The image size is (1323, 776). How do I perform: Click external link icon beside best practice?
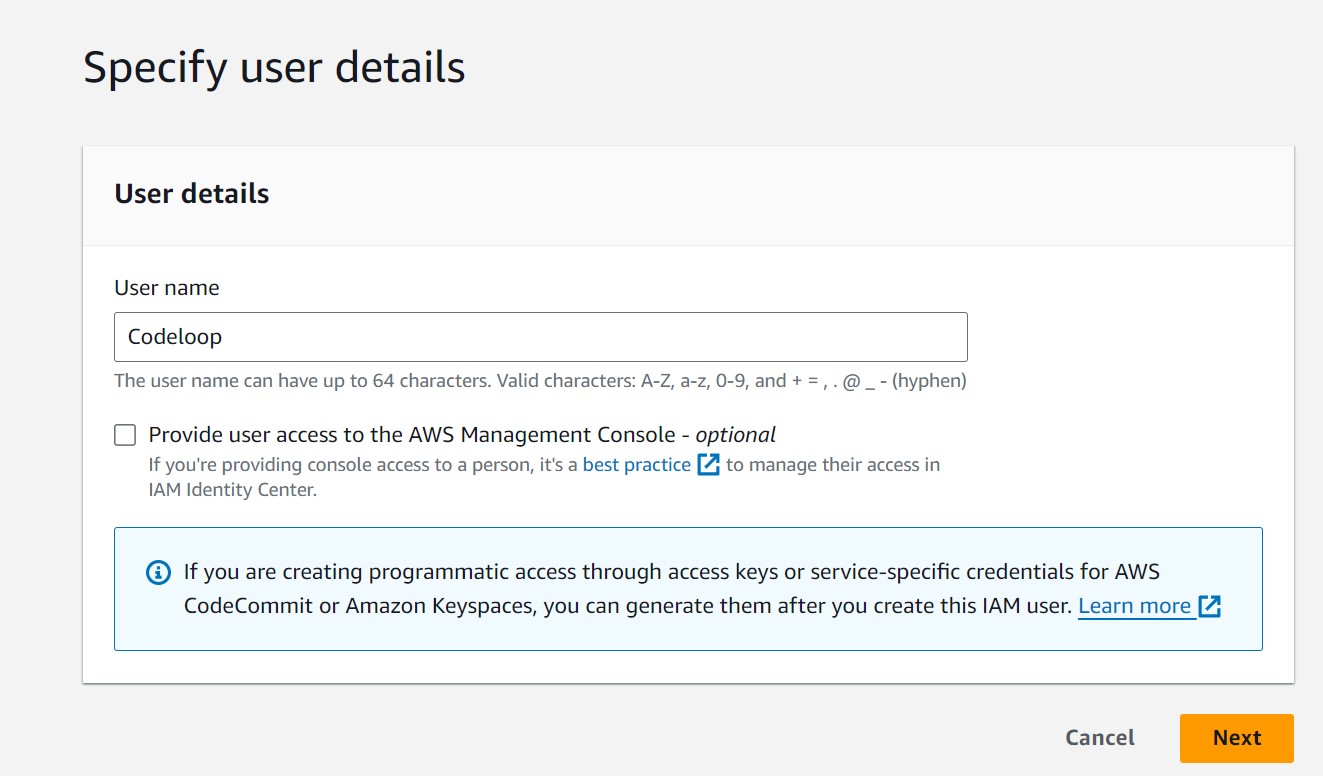pyautogui.click(x=709, y=465)
